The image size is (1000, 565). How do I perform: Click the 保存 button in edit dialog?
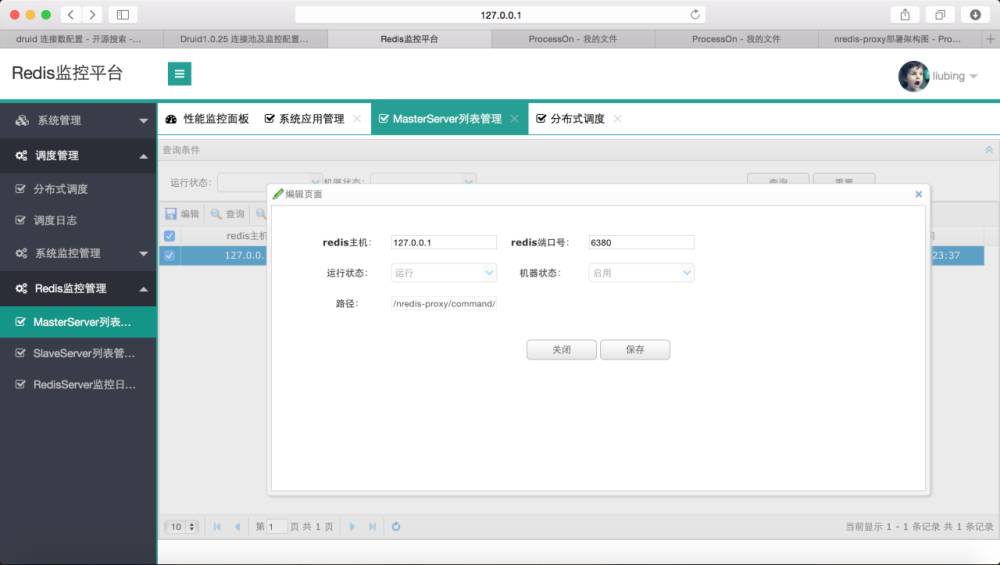pos(635,349)
